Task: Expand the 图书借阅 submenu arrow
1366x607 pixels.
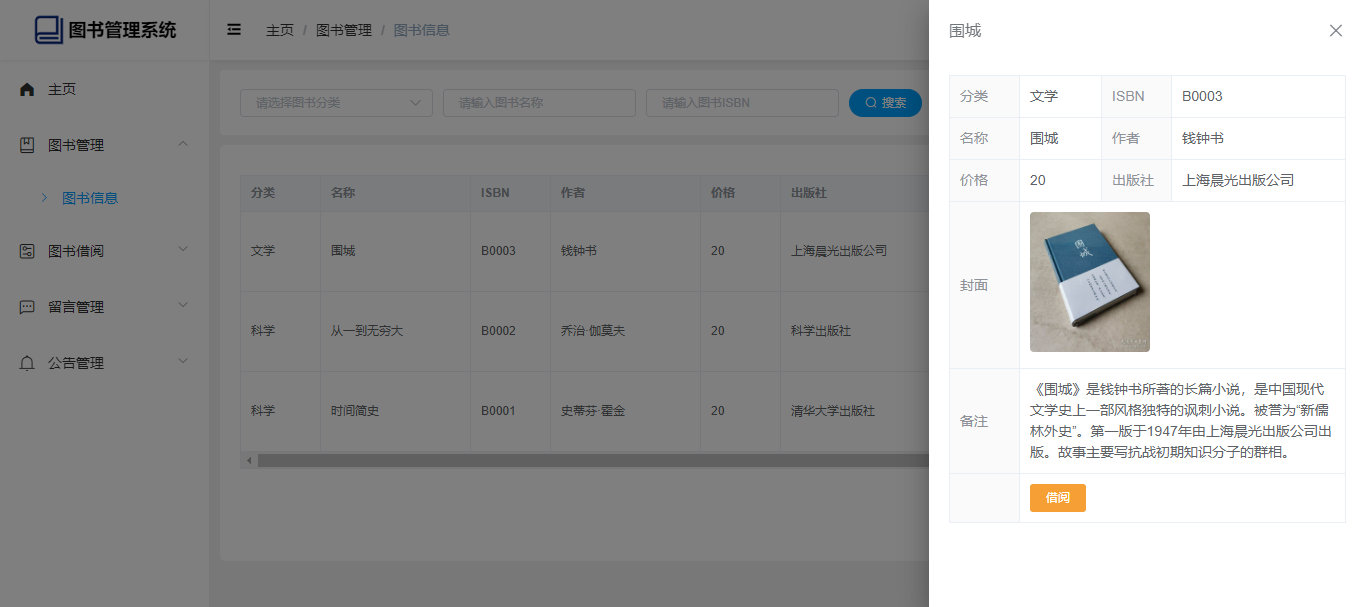Action: pos(183,250)
